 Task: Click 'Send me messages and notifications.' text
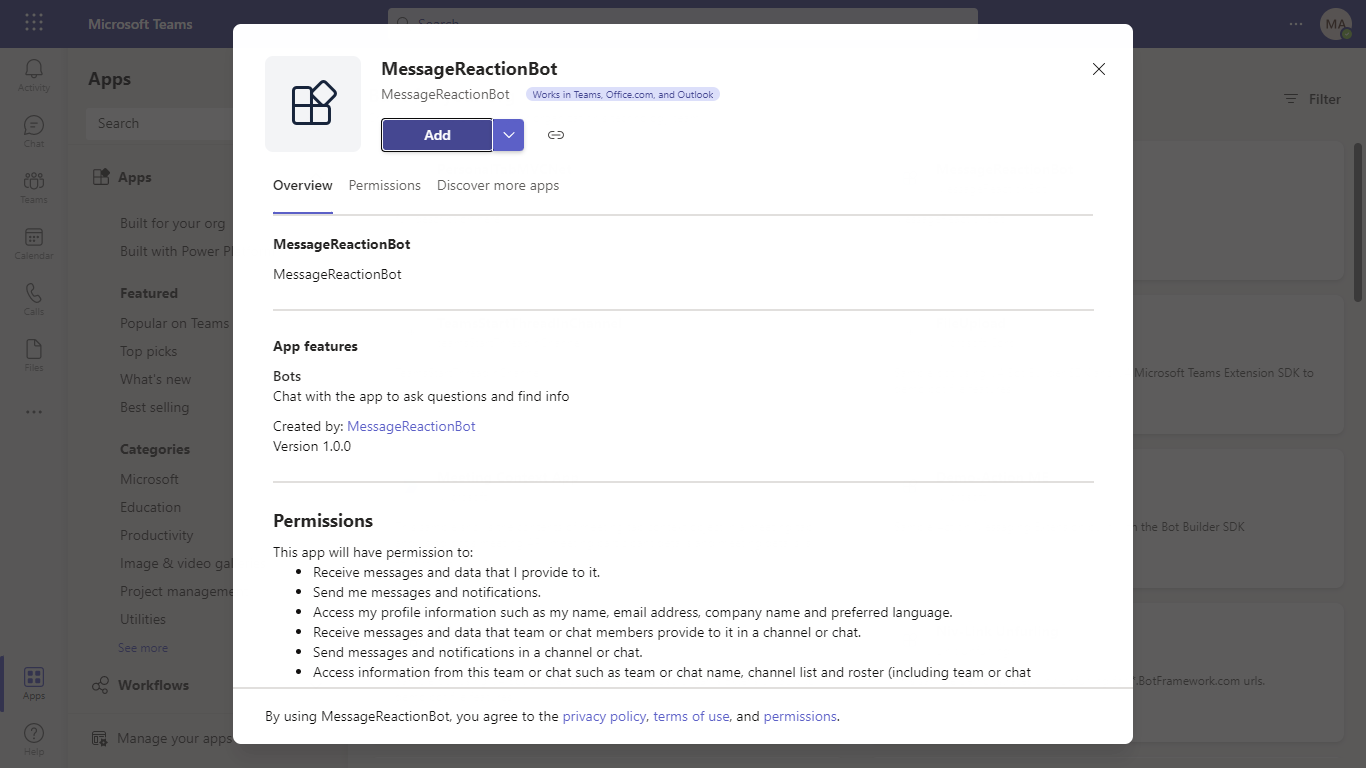point(427,592)
